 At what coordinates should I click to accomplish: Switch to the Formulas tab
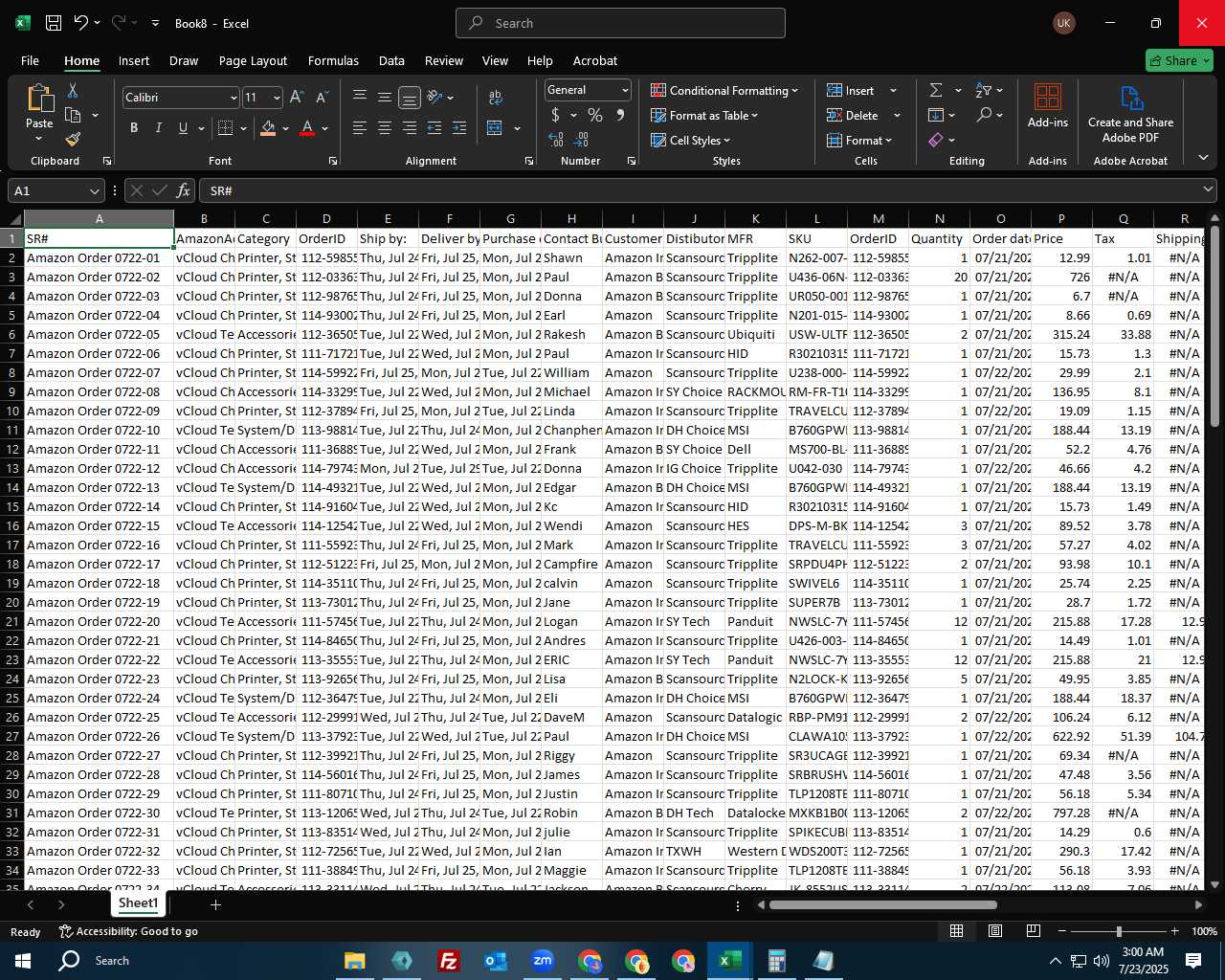pyautogui.click(x=333, y=60)
